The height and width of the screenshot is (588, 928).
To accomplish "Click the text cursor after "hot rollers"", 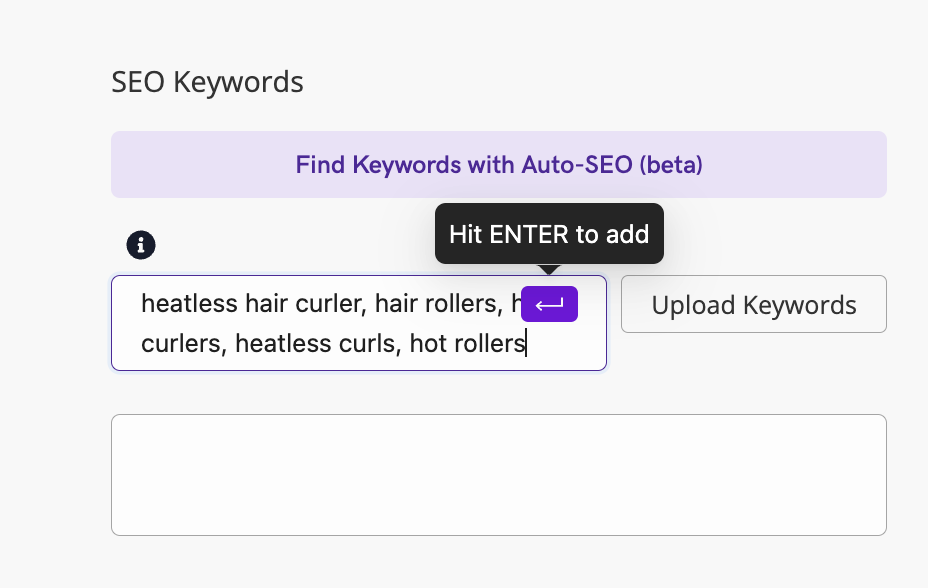I will click(x=527, y=344).
